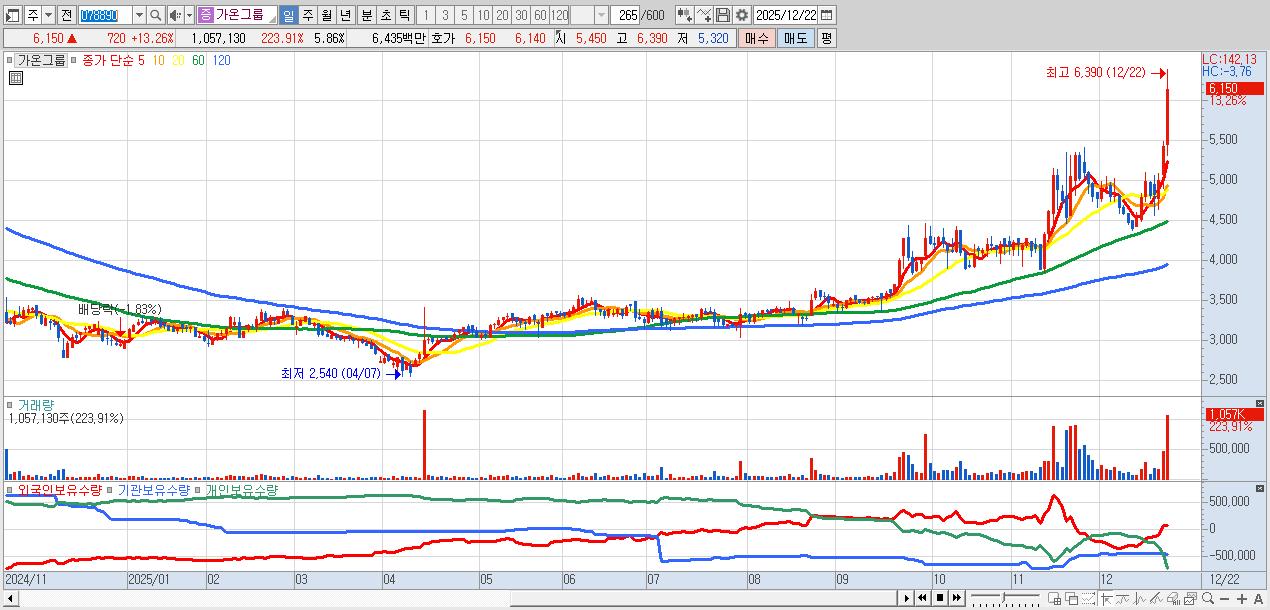
Task: Click the 최고 6,390 (12/22) annotation
Action: pyautogui.click(x=1095, y=73)
